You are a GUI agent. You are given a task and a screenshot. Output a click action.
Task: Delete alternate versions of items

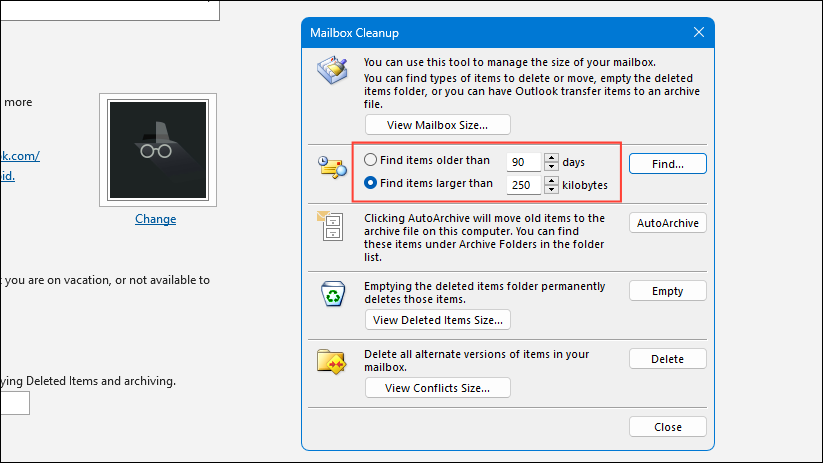[668, 359]
